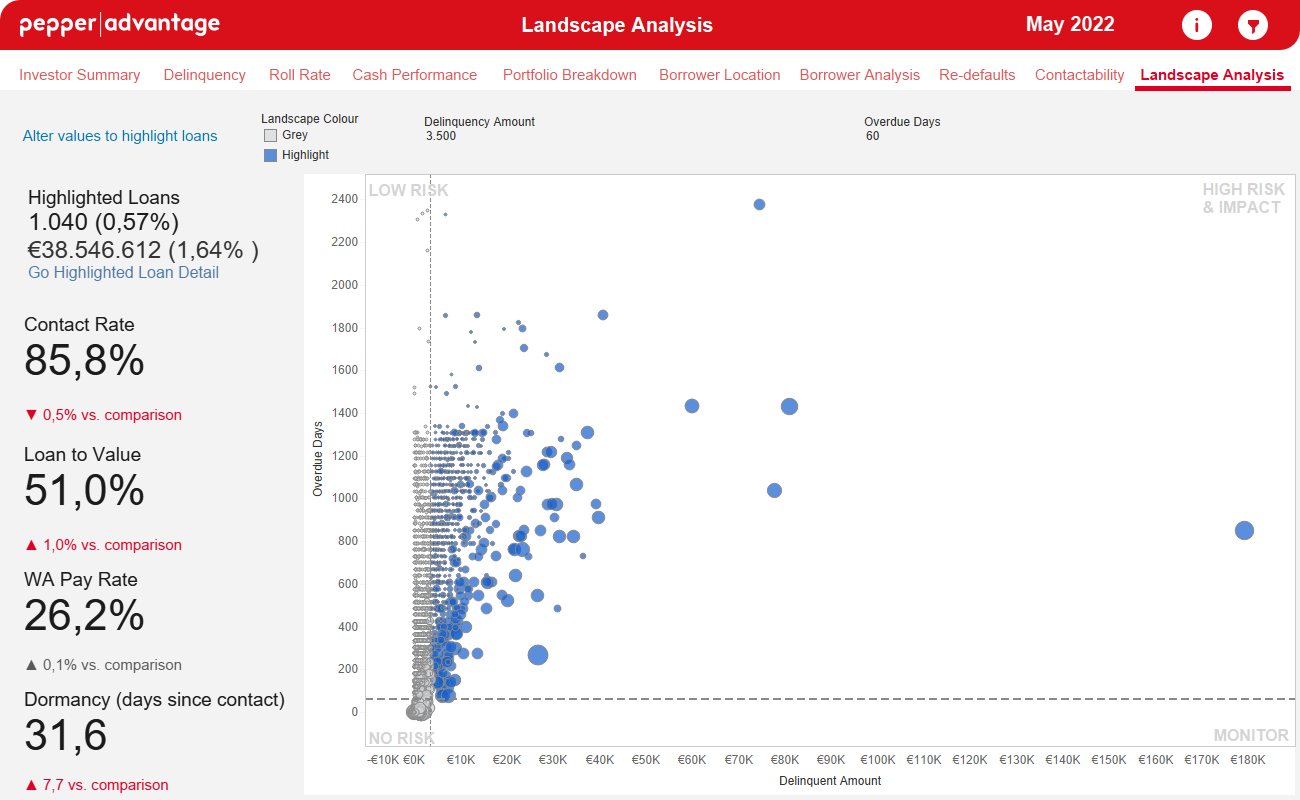Image resolution: width=1300 pixels, height=800 pixels.
Task: Click the Loan to Value 51,0% figure
Action: (x=85, y=491)
